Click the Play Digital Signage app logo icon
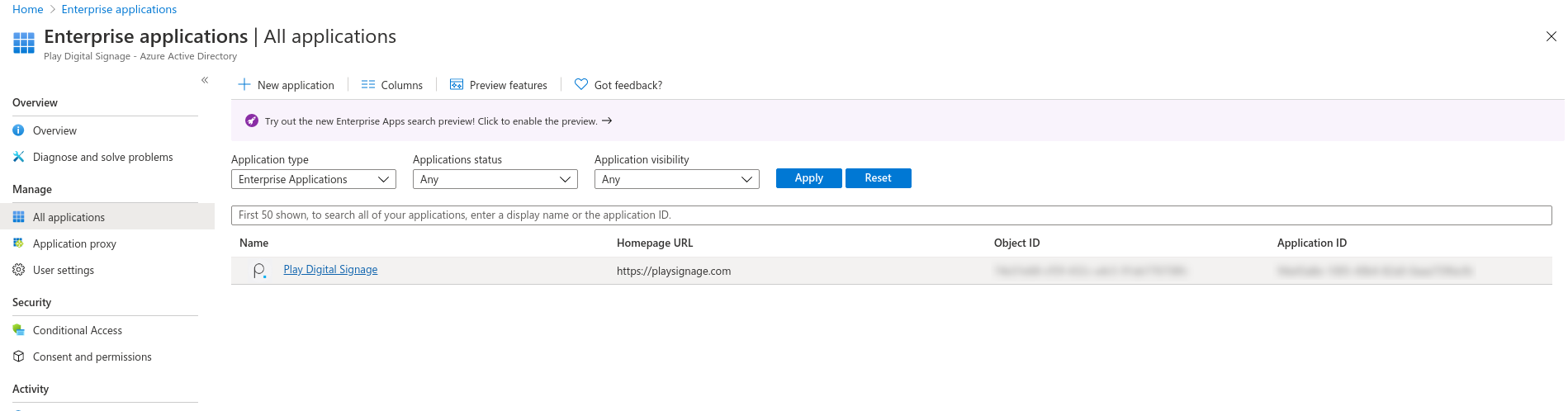This screenshot has height=411, width=1568. pyautogui.click(x=259, y=271)
